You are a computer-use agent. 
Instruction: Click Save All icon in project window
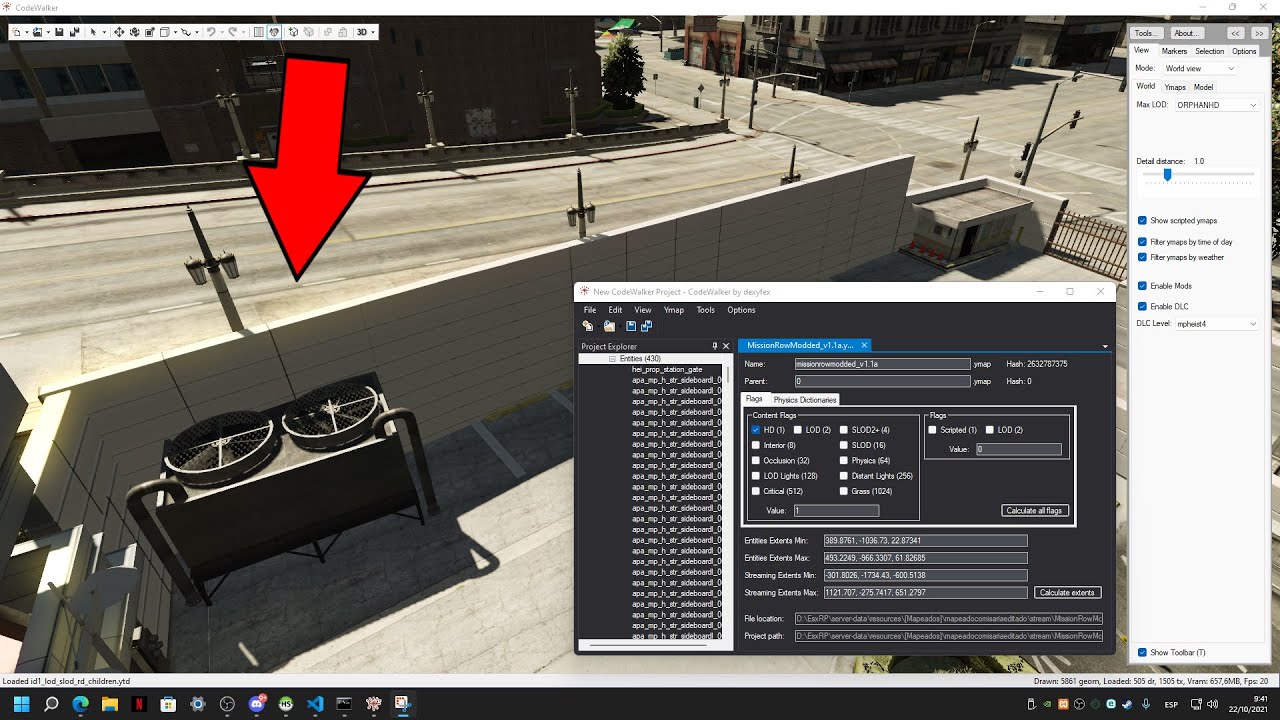(646, 326)
